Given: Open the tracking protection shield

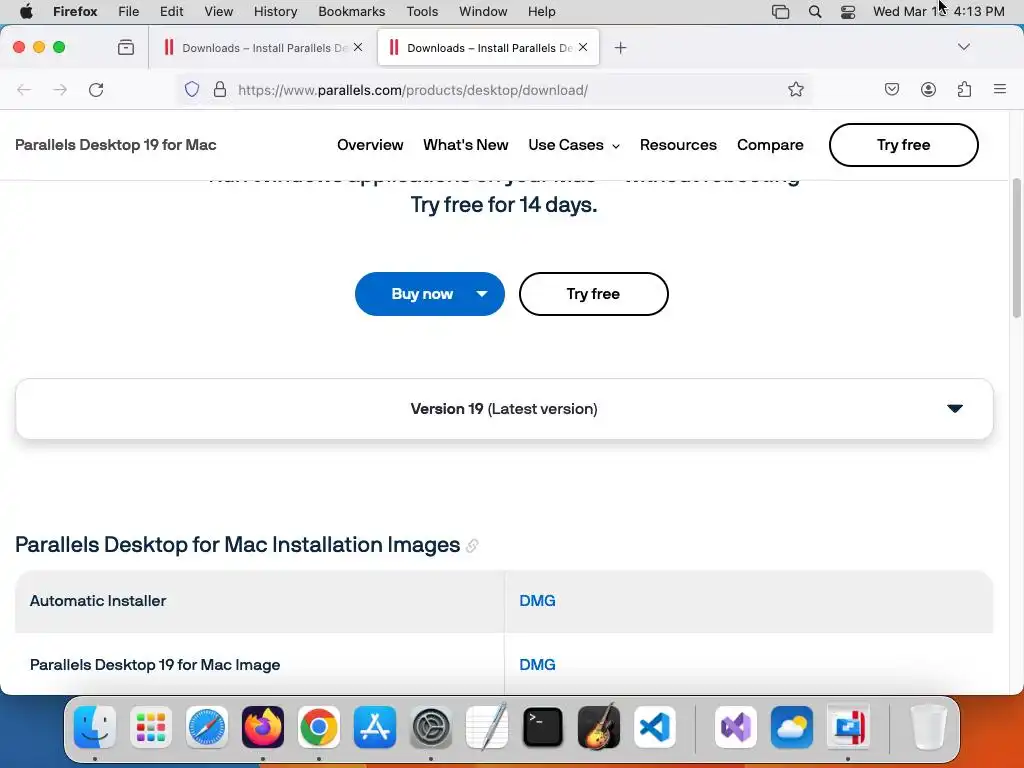Looking at the screenshot, I should (191, 89).
